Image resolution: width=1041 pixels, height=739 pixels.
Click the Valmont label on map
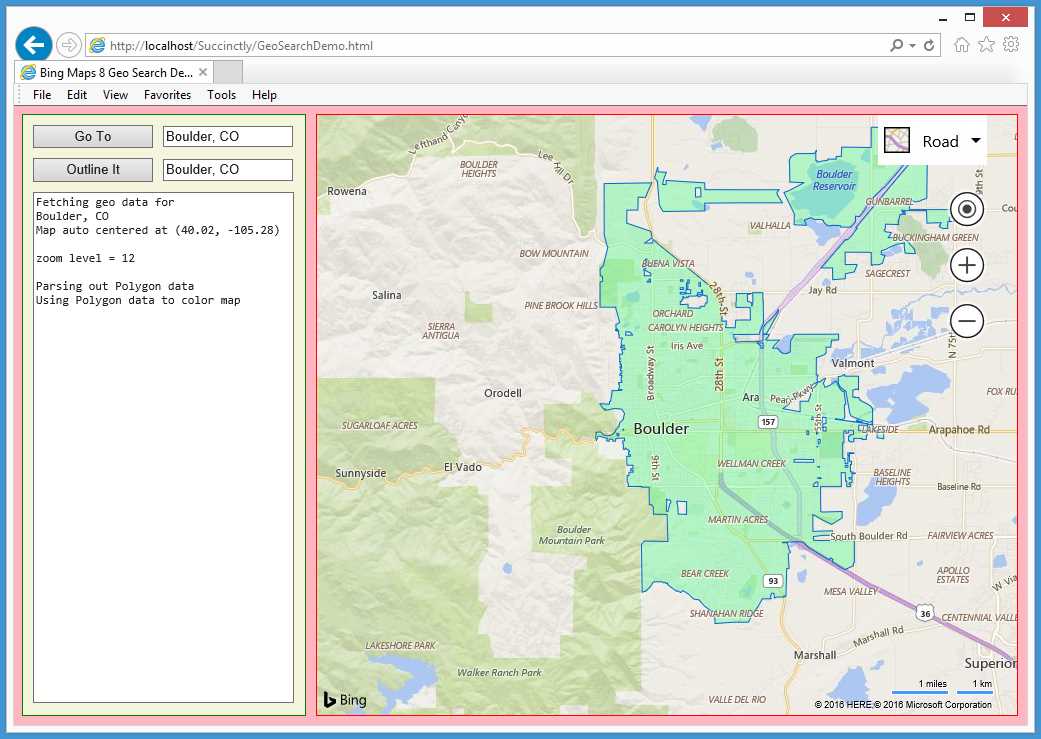853,363
